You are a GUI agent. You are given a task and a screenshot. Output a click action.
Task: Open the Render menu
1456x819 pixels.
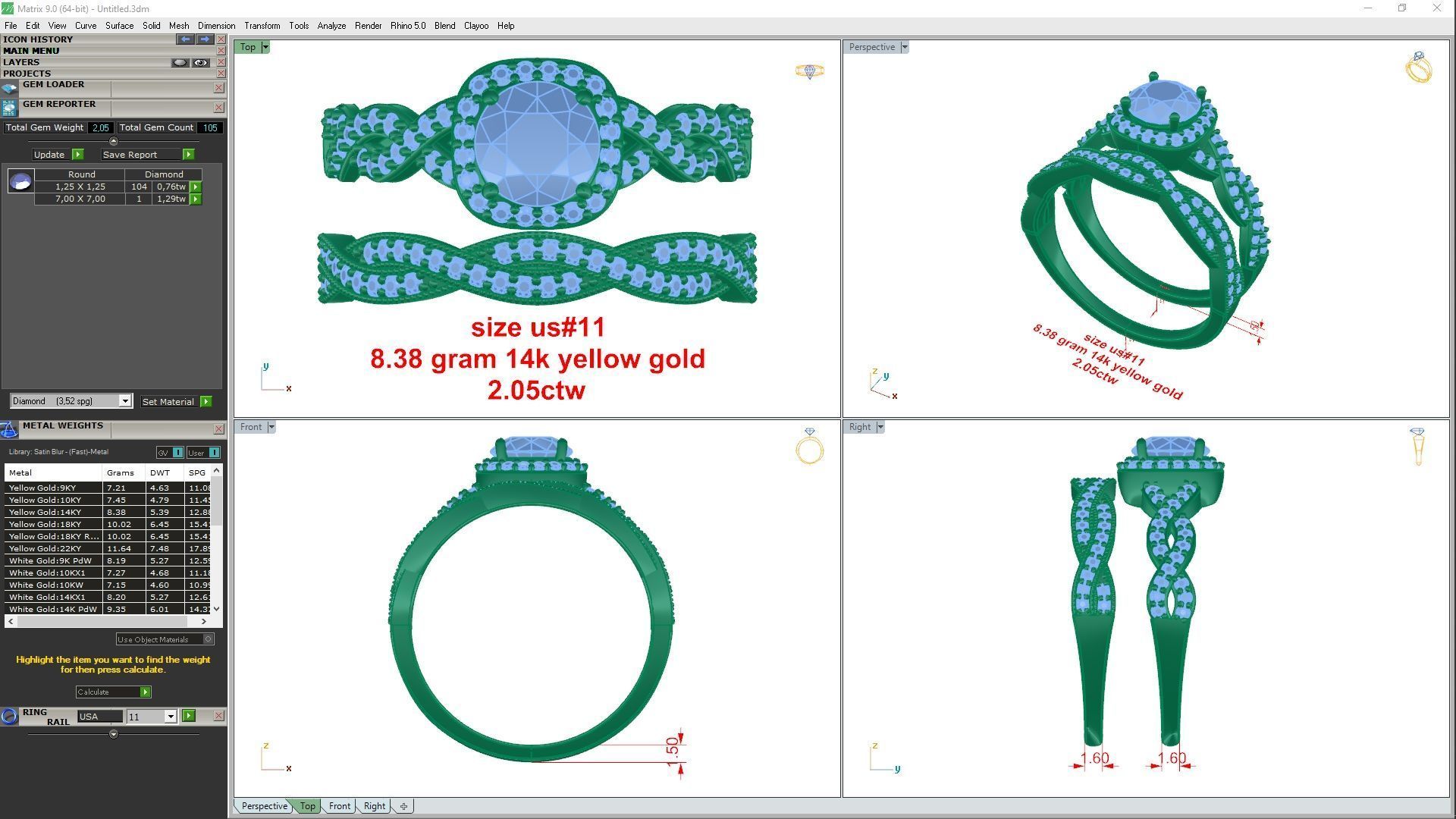coord(368,26)
